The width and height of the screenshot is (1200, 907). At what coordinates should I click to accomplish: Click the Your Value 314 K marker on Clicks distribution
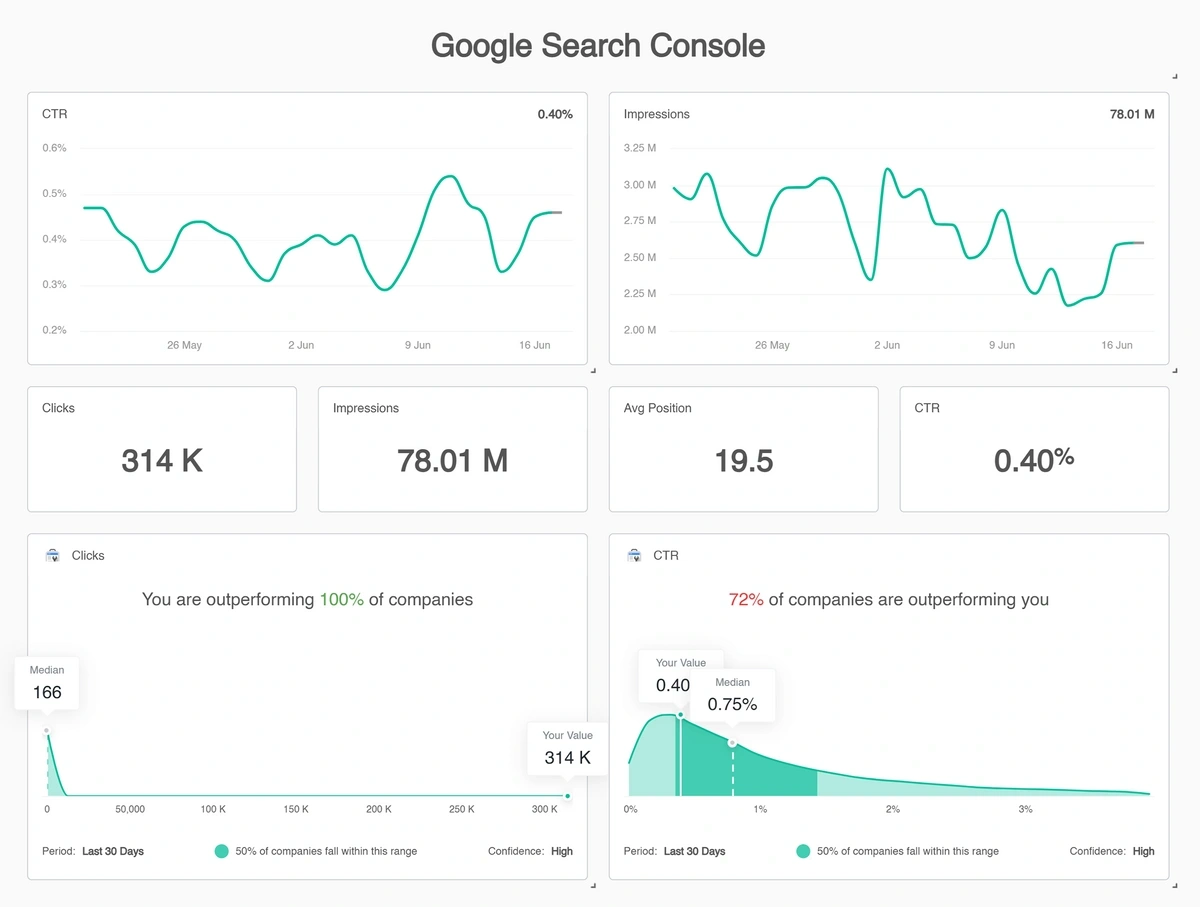click(x=567, y=748)
